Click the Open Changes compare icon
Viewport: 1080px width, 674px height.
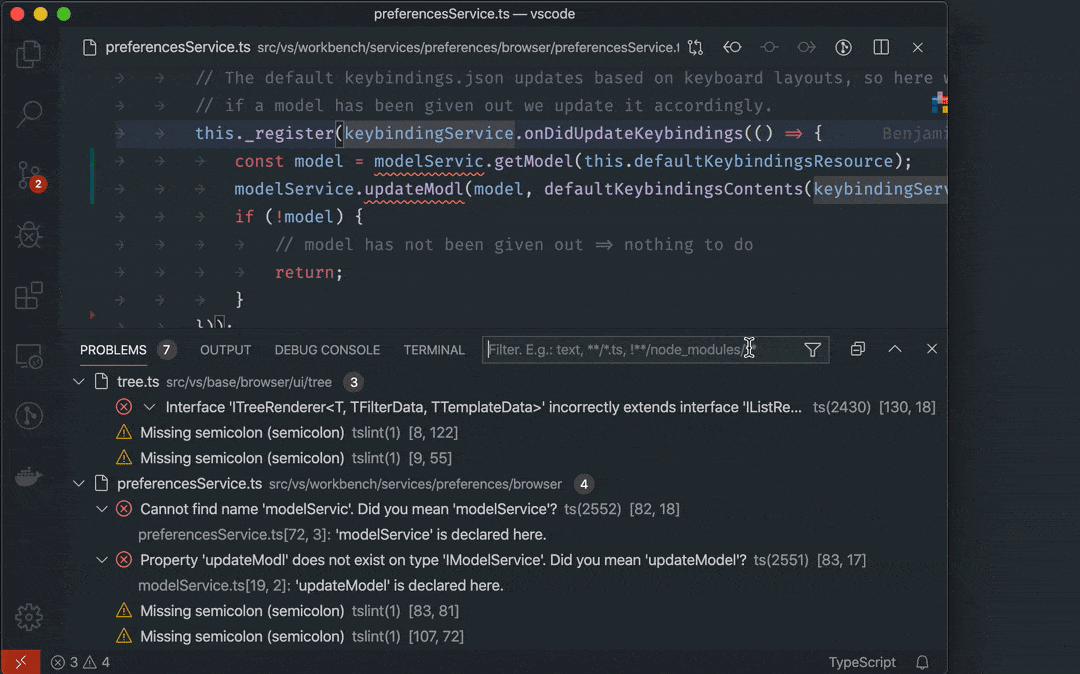696,47
